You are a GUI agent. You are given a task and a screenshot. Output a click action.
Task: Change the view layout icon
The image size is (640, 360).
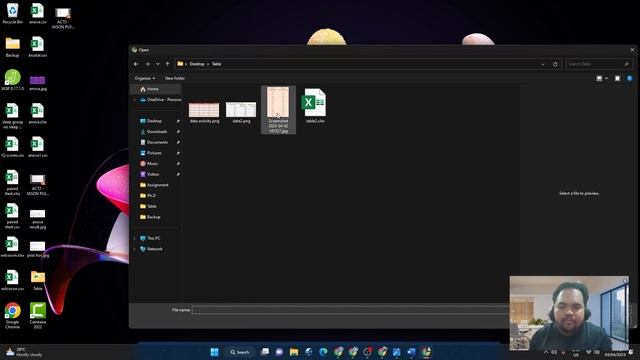599,78
